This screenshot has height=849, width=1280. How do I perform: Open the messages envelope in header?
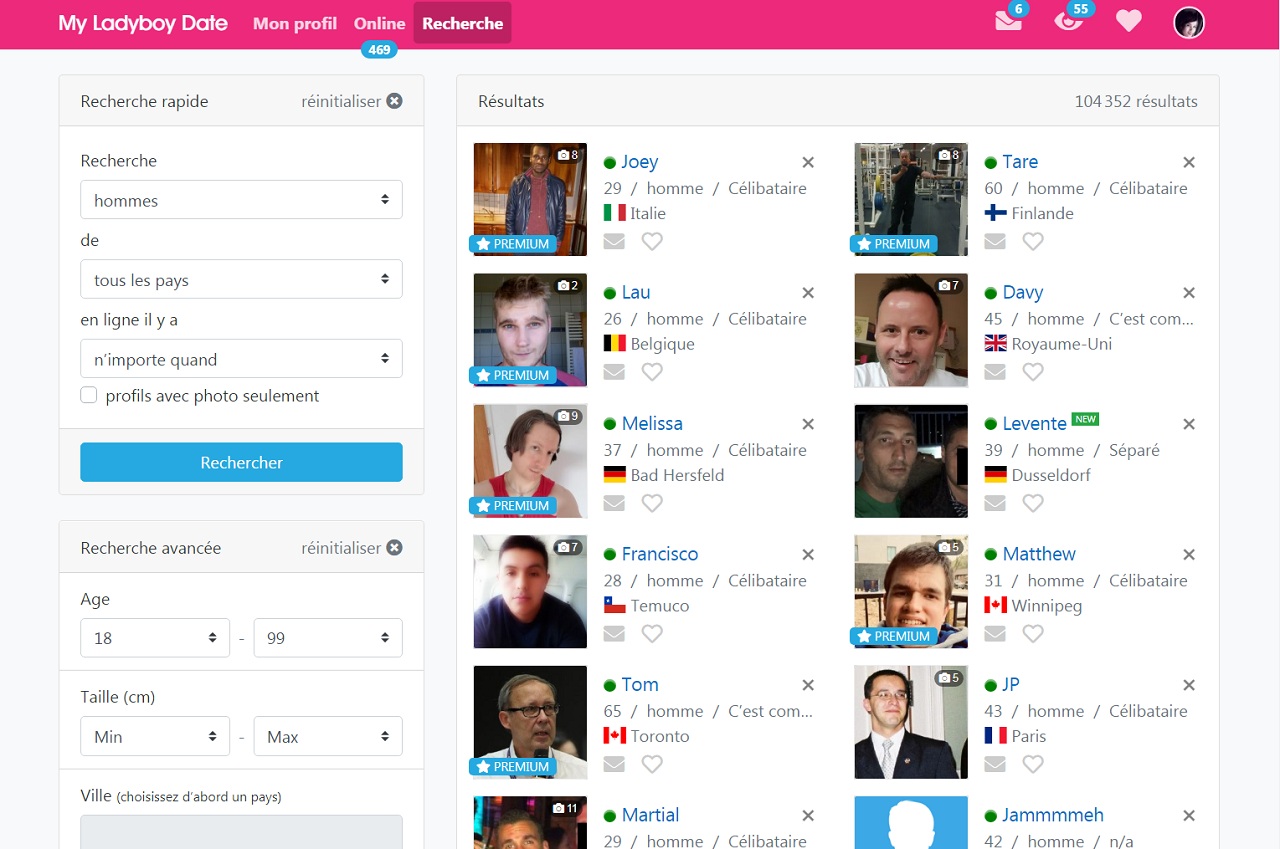click(x=1008, y=22)
